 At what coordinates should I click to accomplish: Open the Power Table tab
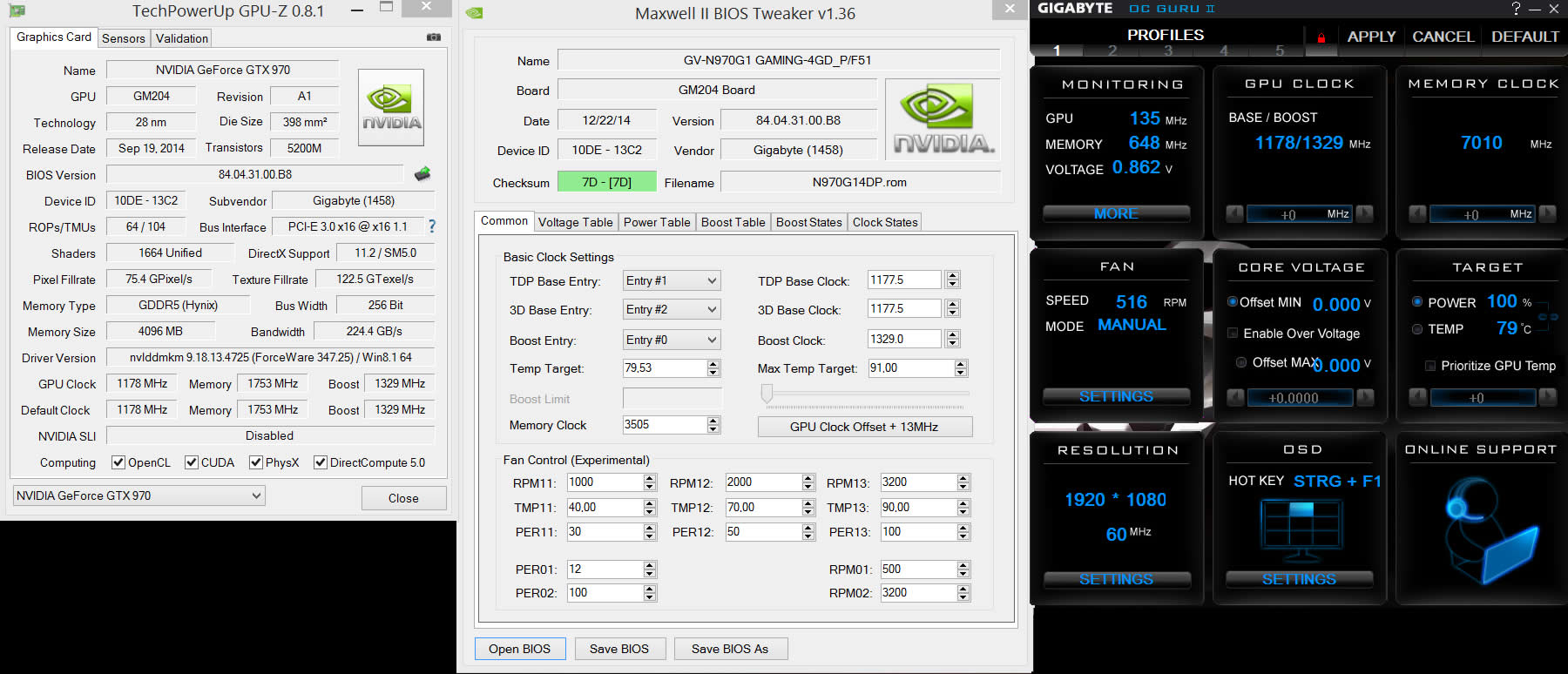coord(657,222)
